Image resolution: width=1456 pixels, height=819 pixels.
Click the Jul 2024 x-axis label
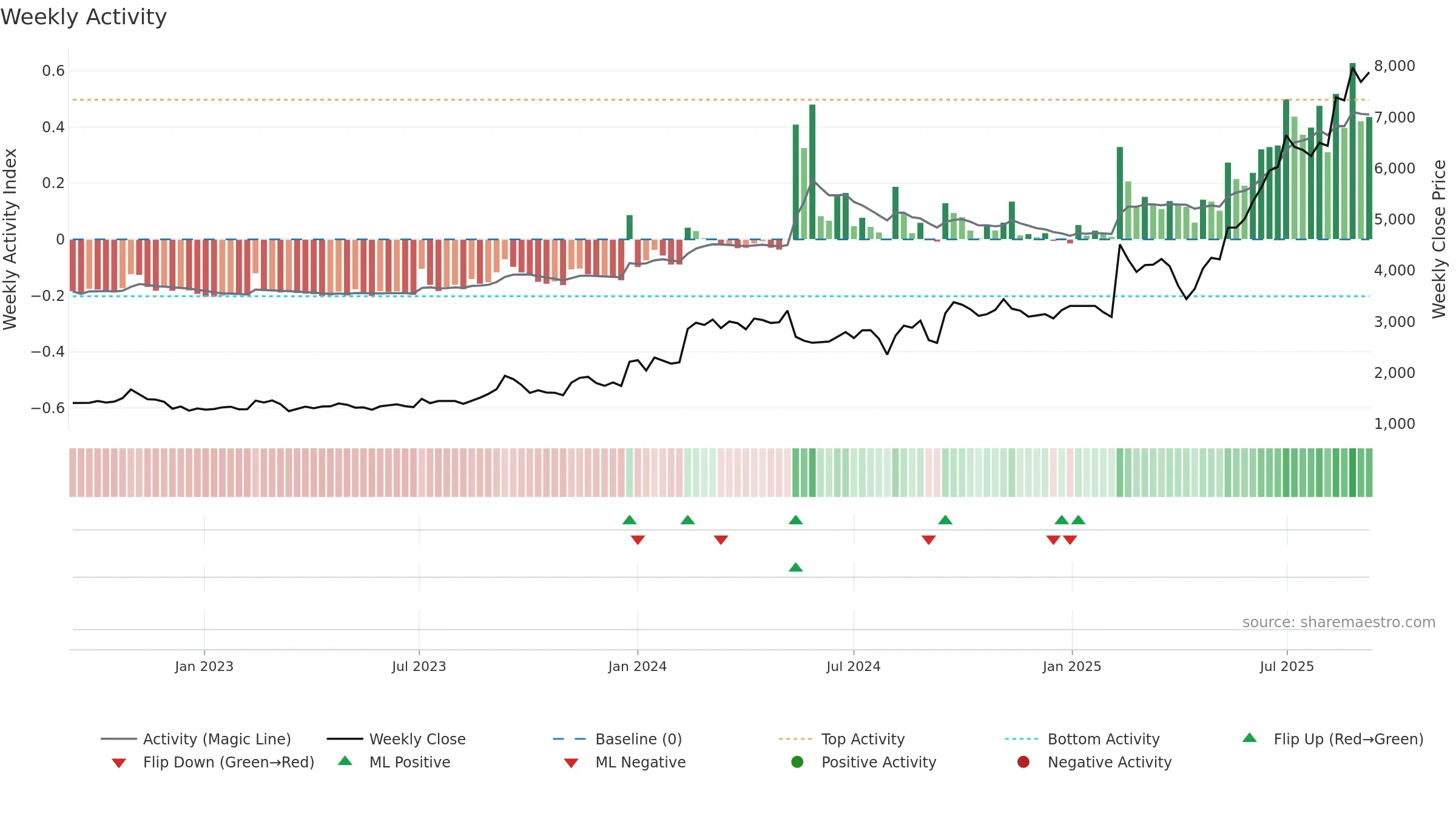(x=854, y=666)
